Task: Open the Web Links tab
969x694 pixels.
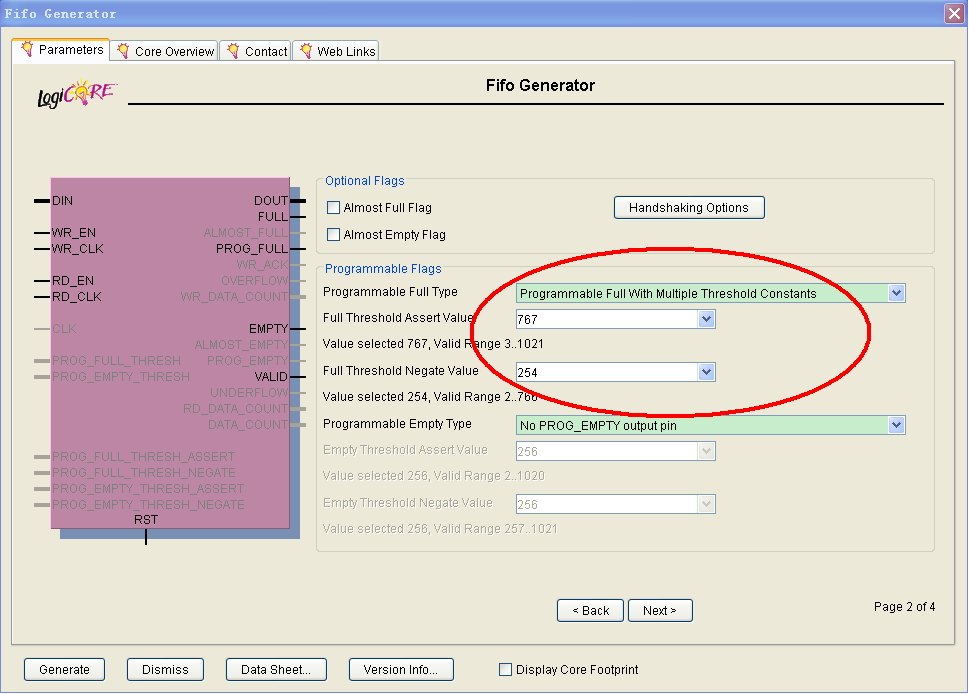Action: click(x=337, y=51)
